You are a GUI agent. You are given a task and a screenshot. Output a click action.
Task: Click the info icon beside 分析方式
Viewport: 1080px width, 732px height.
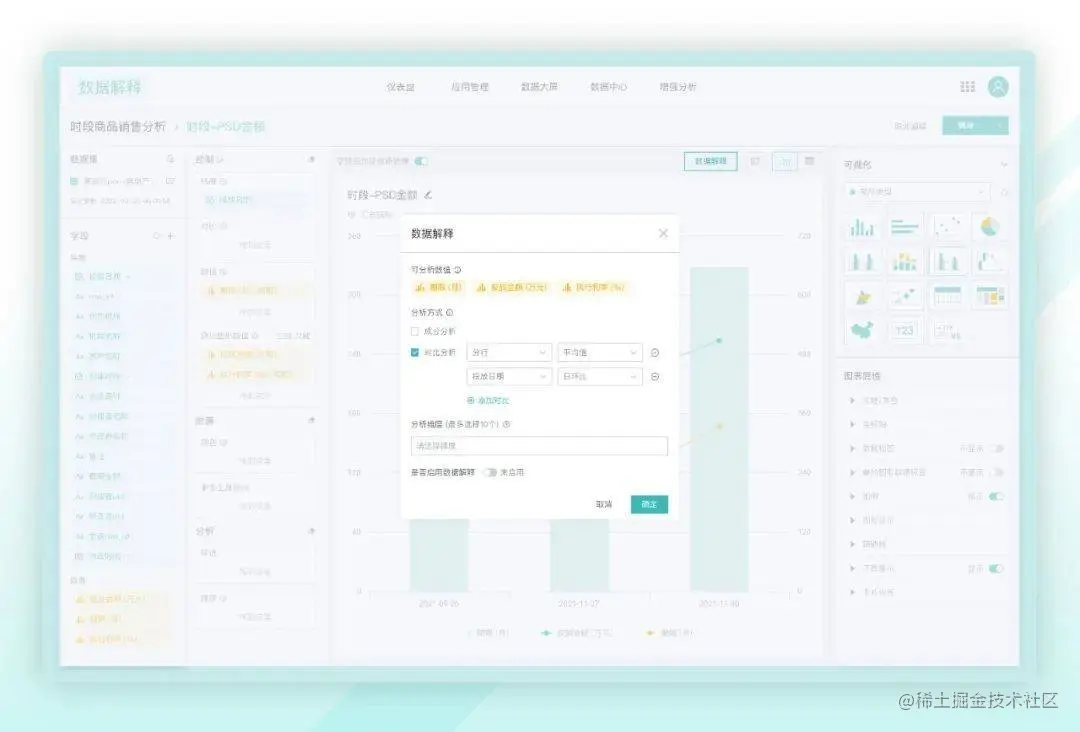449,313
